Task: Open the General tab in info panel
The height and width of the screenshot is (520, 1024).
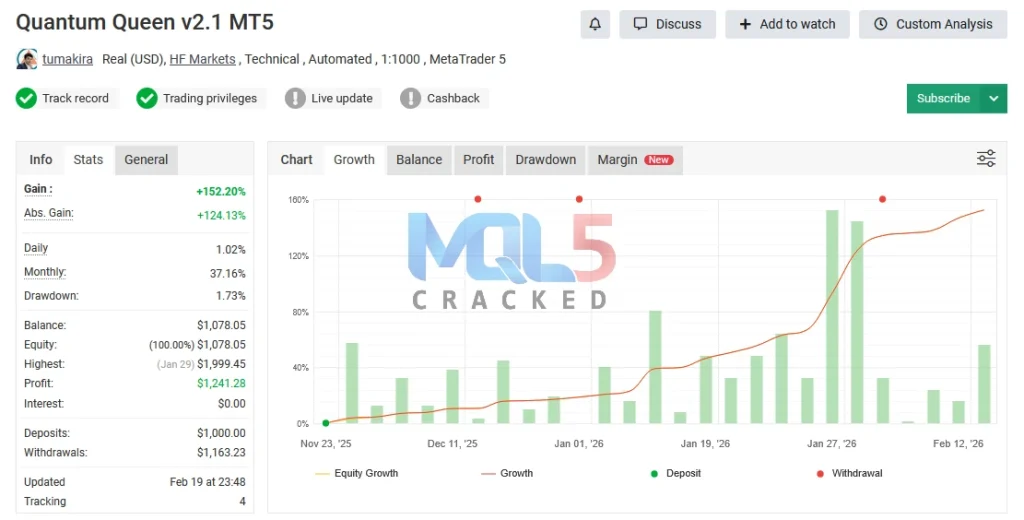Action: tap(146, 160)
